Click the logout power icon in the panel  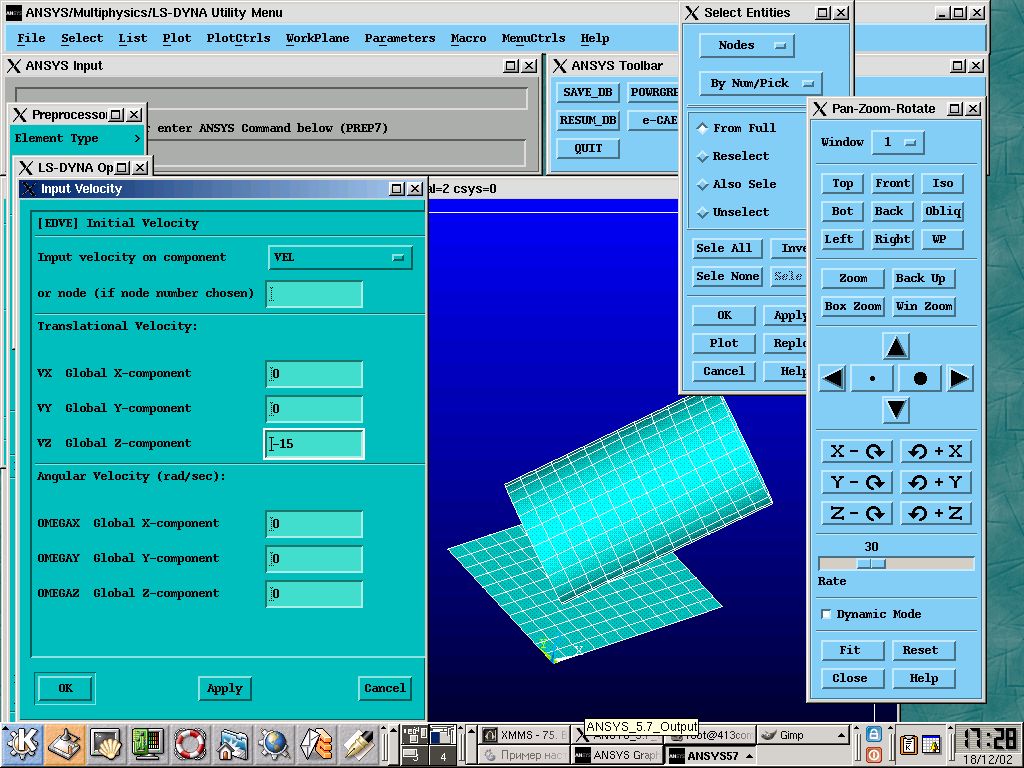click(x=874, y=754)
